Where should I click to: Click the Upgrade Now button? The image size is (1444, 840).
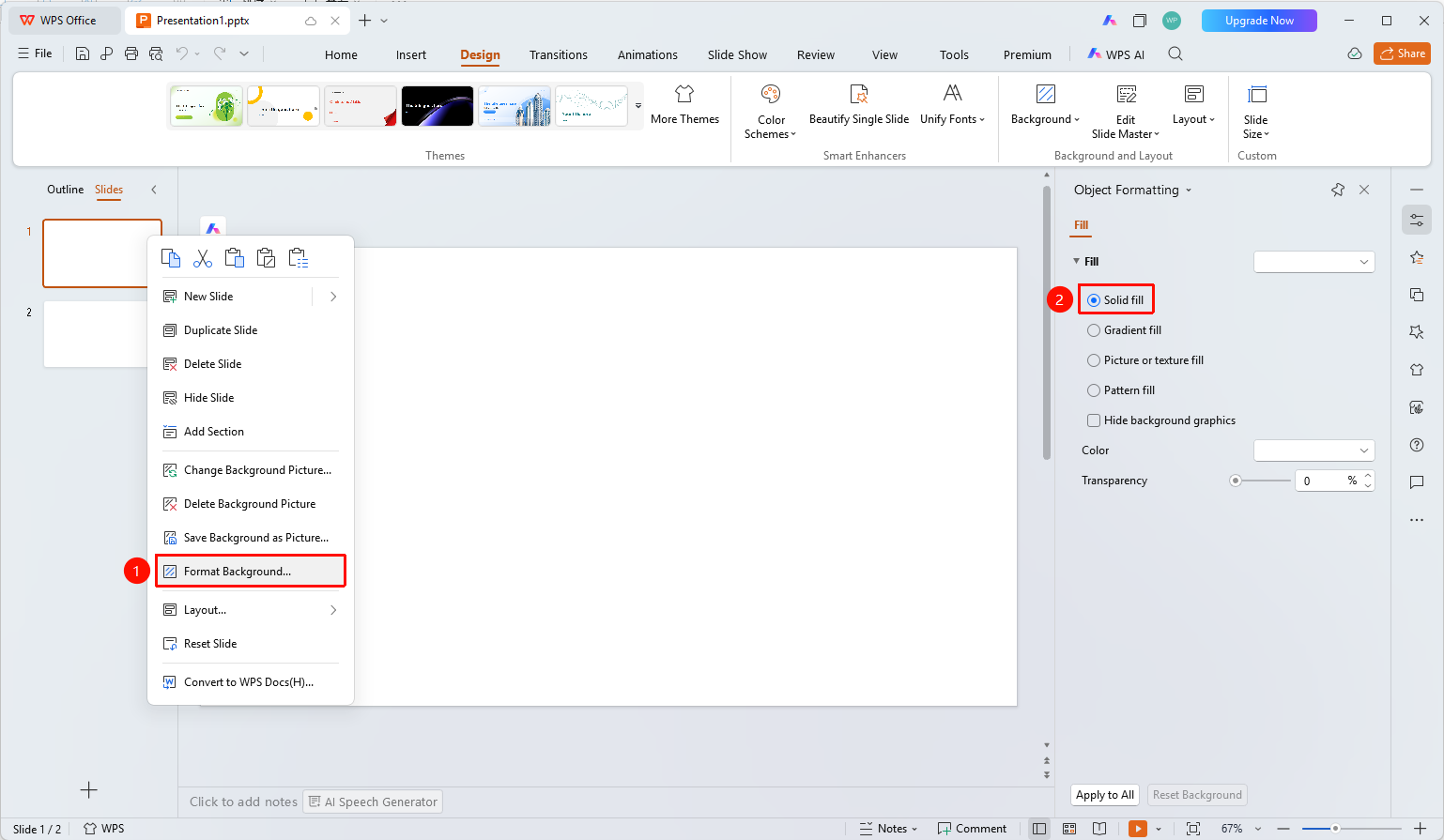point(1259,21)
